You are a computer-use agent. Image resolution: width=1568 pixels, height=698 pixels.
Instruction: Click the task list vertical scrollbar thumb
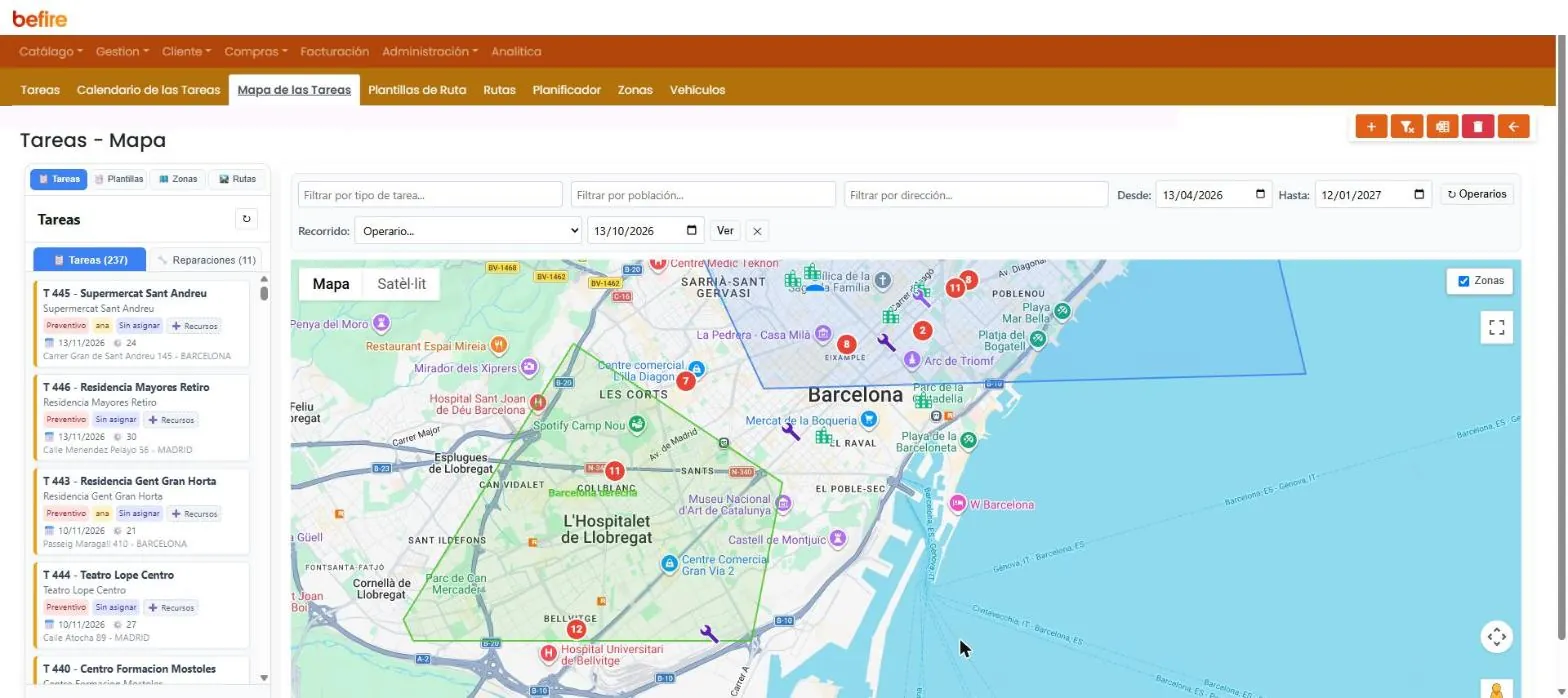click(264, 293)
